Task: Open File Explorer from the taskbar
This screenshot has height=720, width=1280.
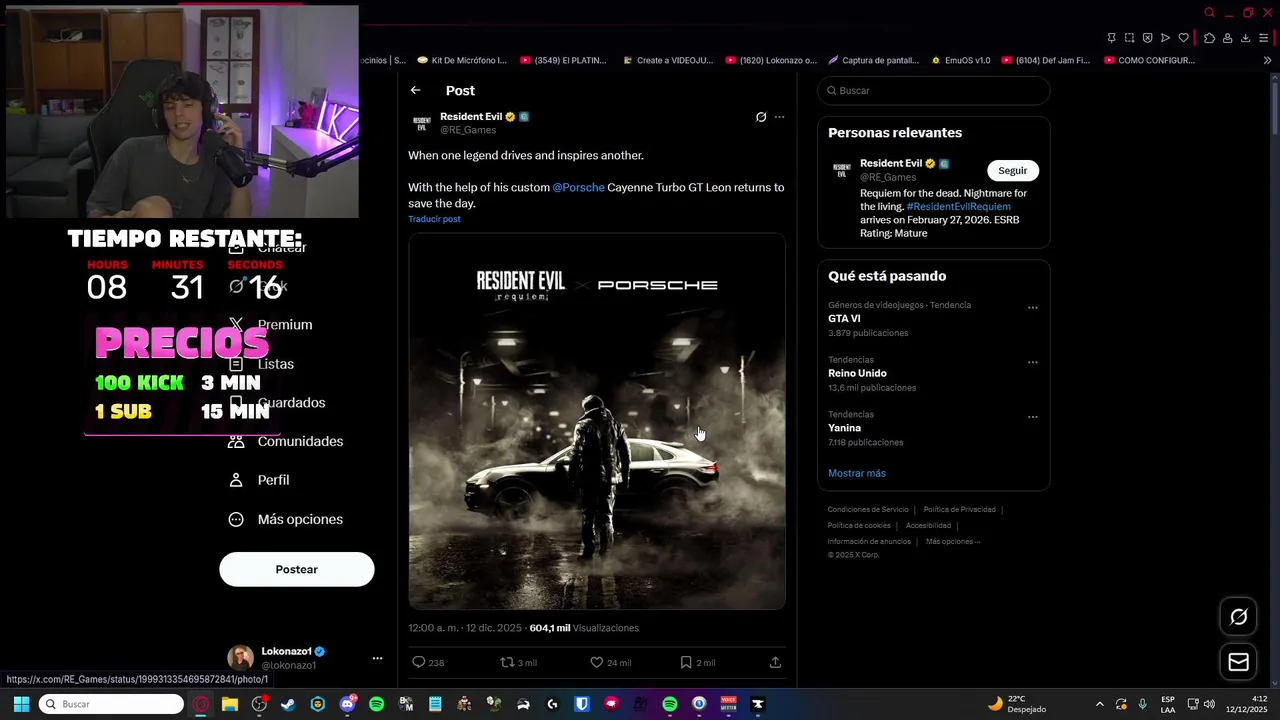Action: coord(229,704)
